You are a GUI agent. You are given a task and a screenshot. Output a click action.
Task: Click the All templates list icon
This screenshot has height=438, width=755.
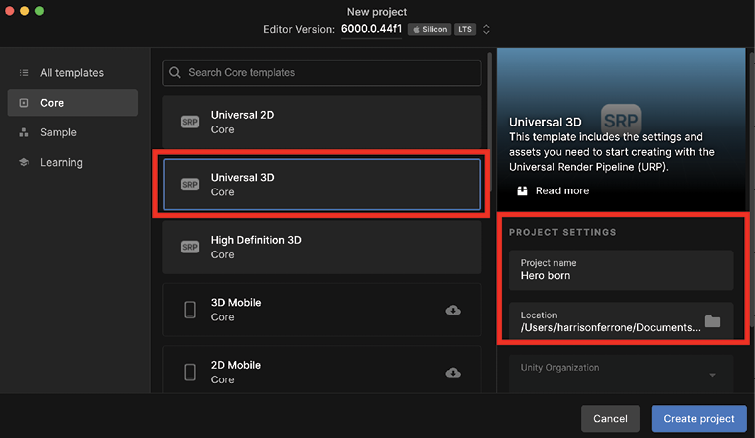[24, 73]
